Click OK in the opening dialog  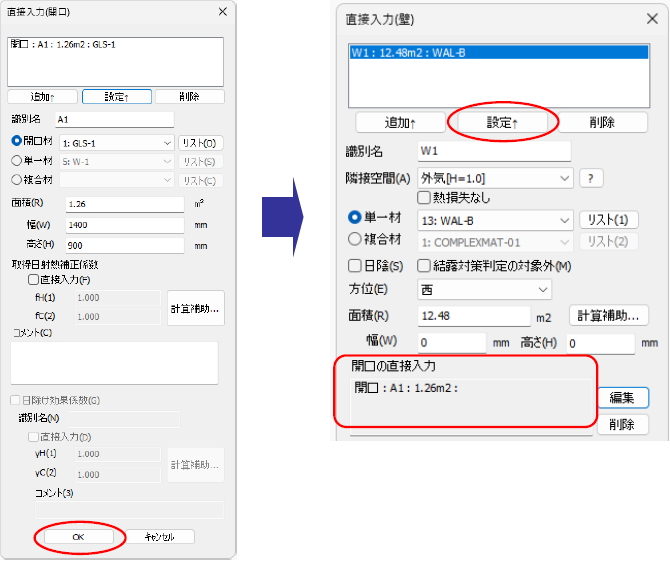79,537
